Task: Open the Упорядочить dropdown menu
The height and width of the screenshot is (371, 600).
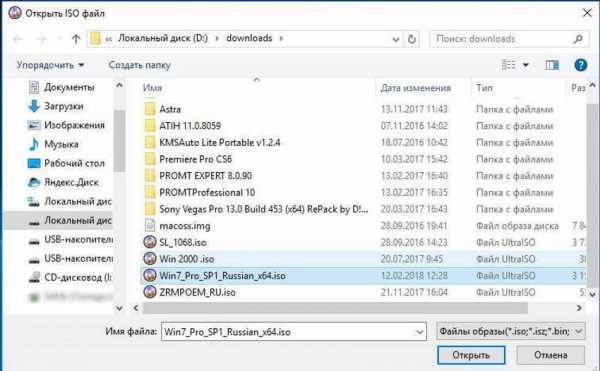Action: pyautogui.click(x=50, y=65)
